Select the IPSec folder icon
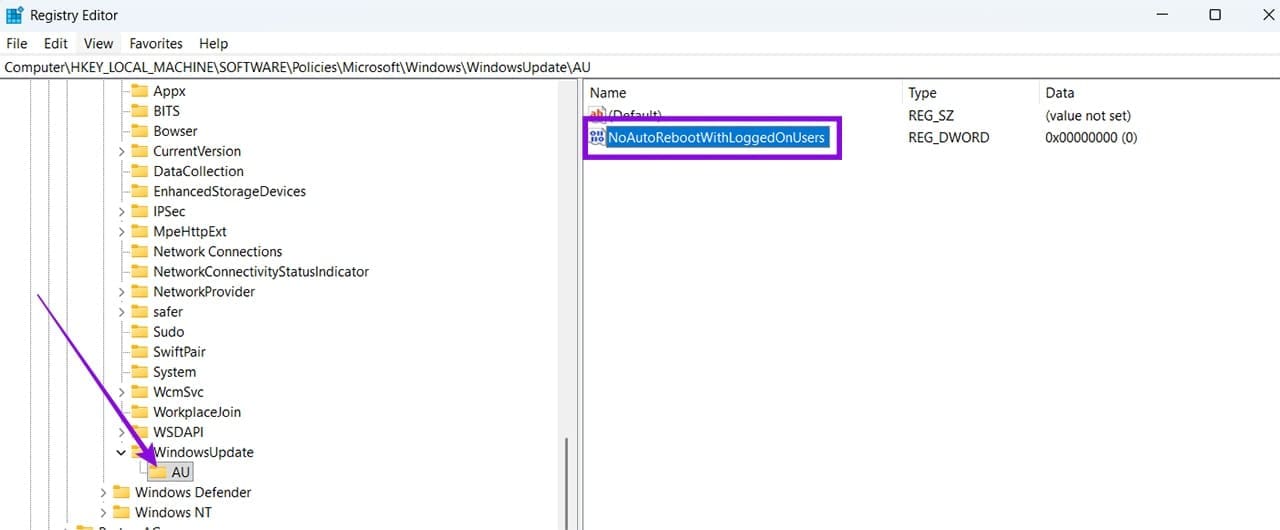Viewport: 1280px width, 530px height. (x=139, y=211)
